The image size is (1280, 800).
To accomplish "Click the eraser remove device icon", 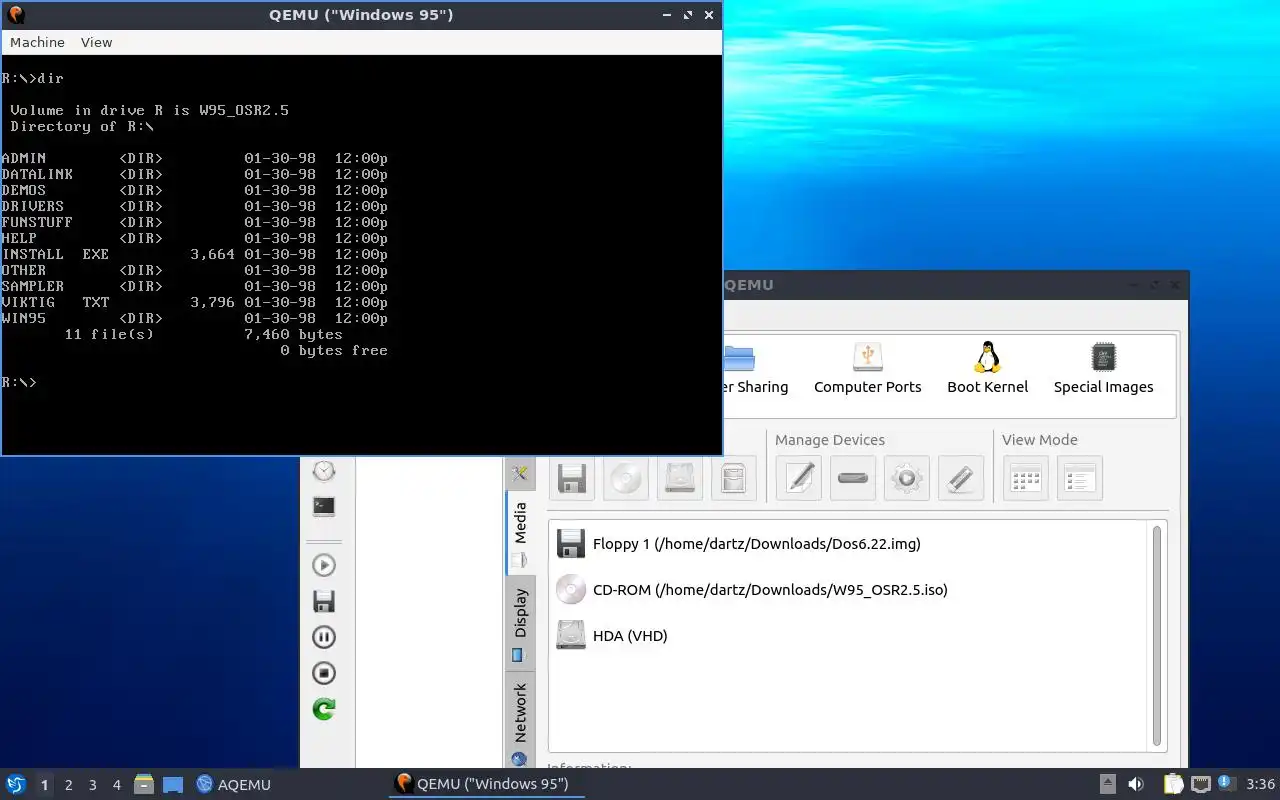I will tap(961, 478).
